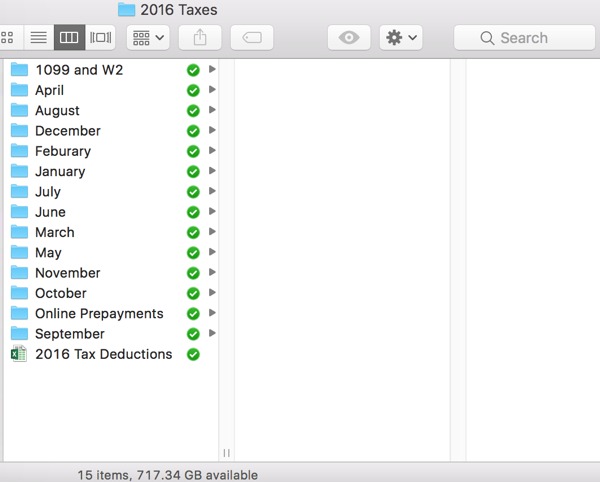Click the "Feburary" folder name
The height and width of the screenshot is (482, 600).
63,151
